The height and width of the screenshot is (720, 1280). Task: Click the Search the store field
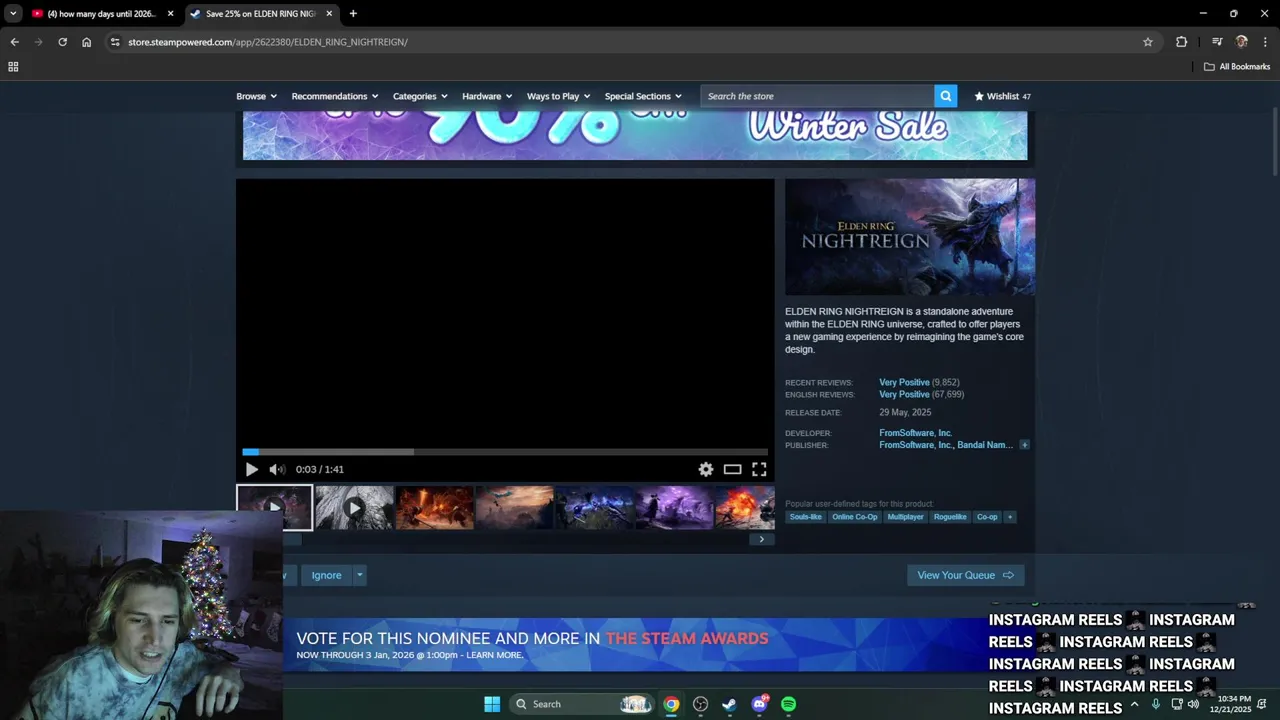point(817,96)
